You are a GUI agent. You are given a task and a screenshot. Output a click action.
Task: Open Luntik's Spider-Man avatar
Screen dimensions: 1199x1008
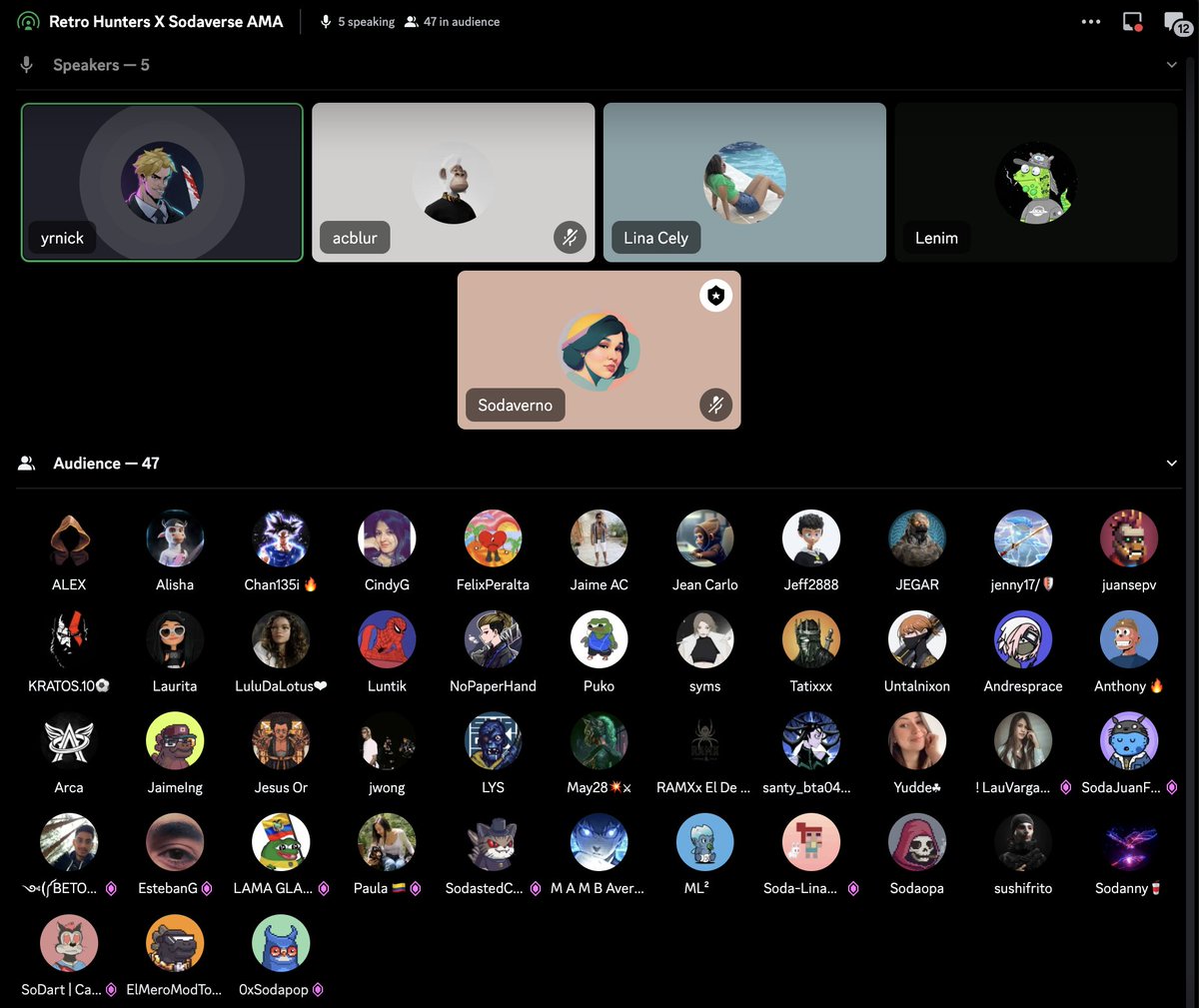point(387,639)
